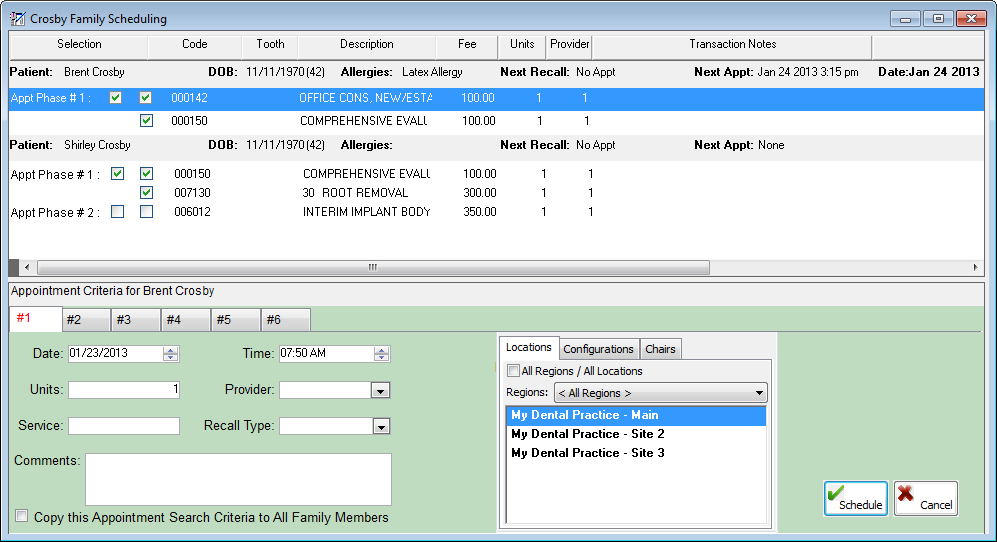This screenshot has width=997, height=542.
Task: Click the Service input field
Action: pyautogui.click(x=124, y=426)
